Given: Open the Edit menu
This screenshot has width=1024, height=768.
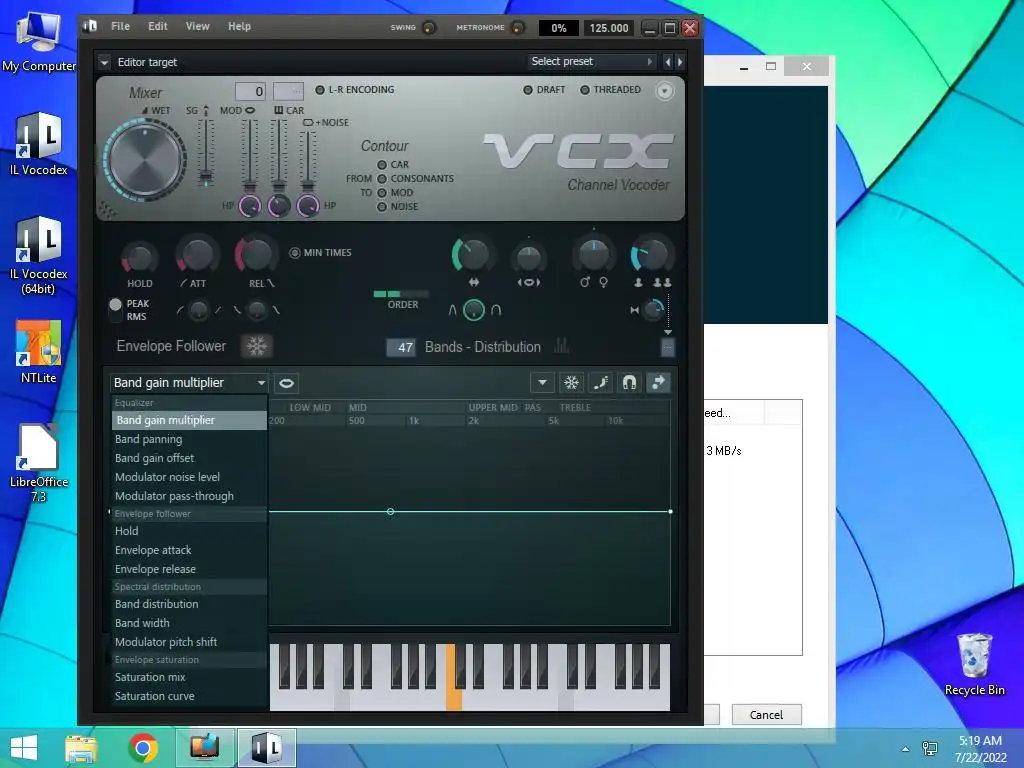Looking at the screenshot, I should (157, 26).
